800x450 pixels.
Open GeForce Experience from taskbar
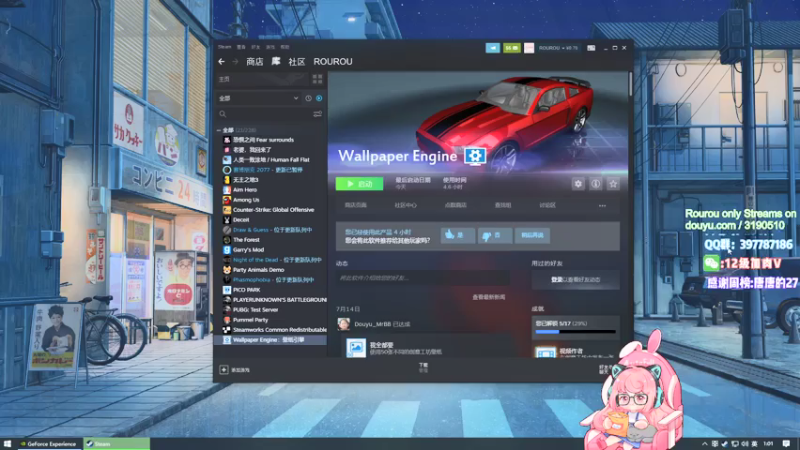pos(48,444)
